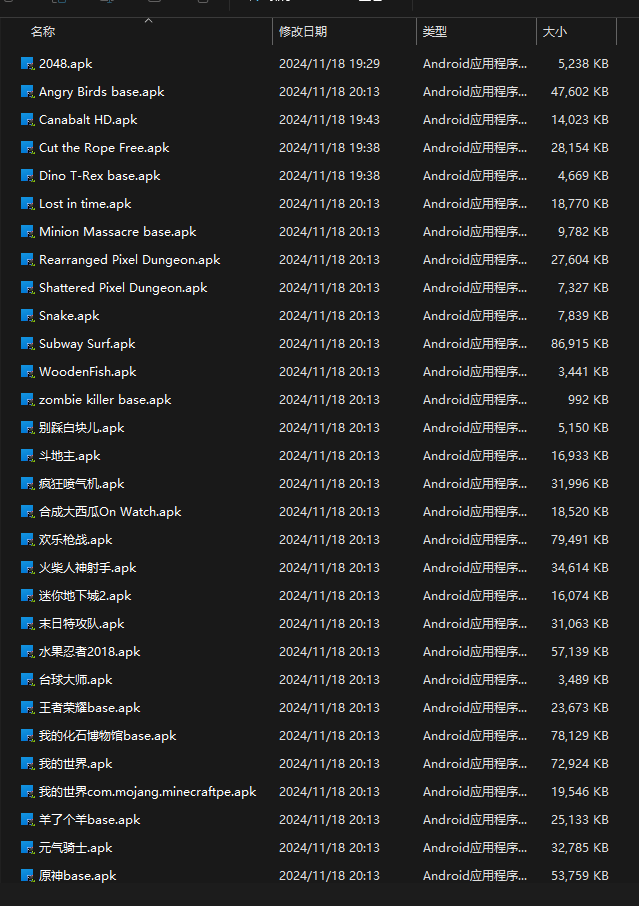
Task: Click the 86,915 KB size value
Action: pyautogui.click(x=579, y=344)
